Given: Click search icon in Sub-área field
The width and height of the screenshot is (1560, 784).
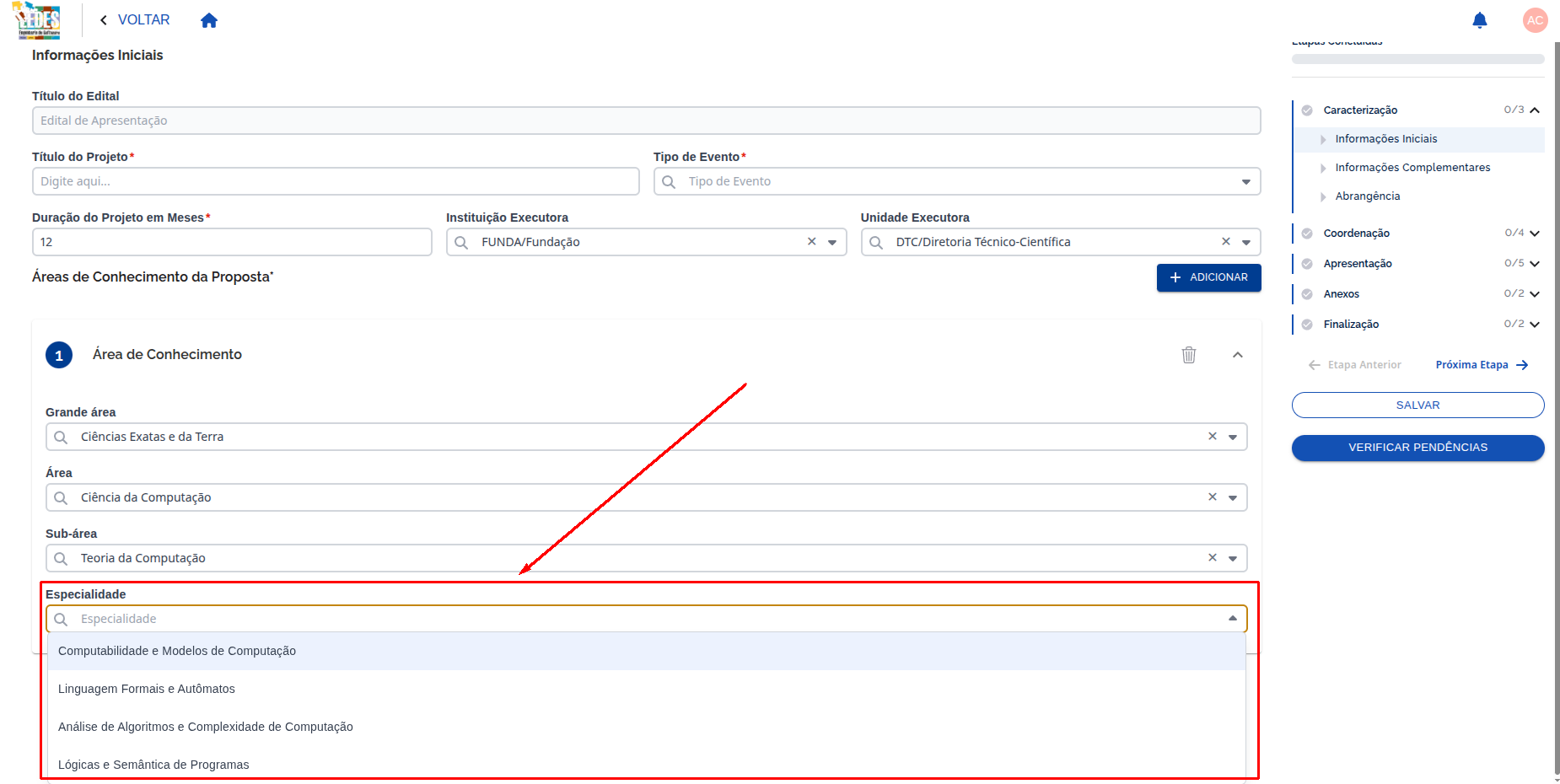Looking at the screenshot, I should click(x=61, y=558).
